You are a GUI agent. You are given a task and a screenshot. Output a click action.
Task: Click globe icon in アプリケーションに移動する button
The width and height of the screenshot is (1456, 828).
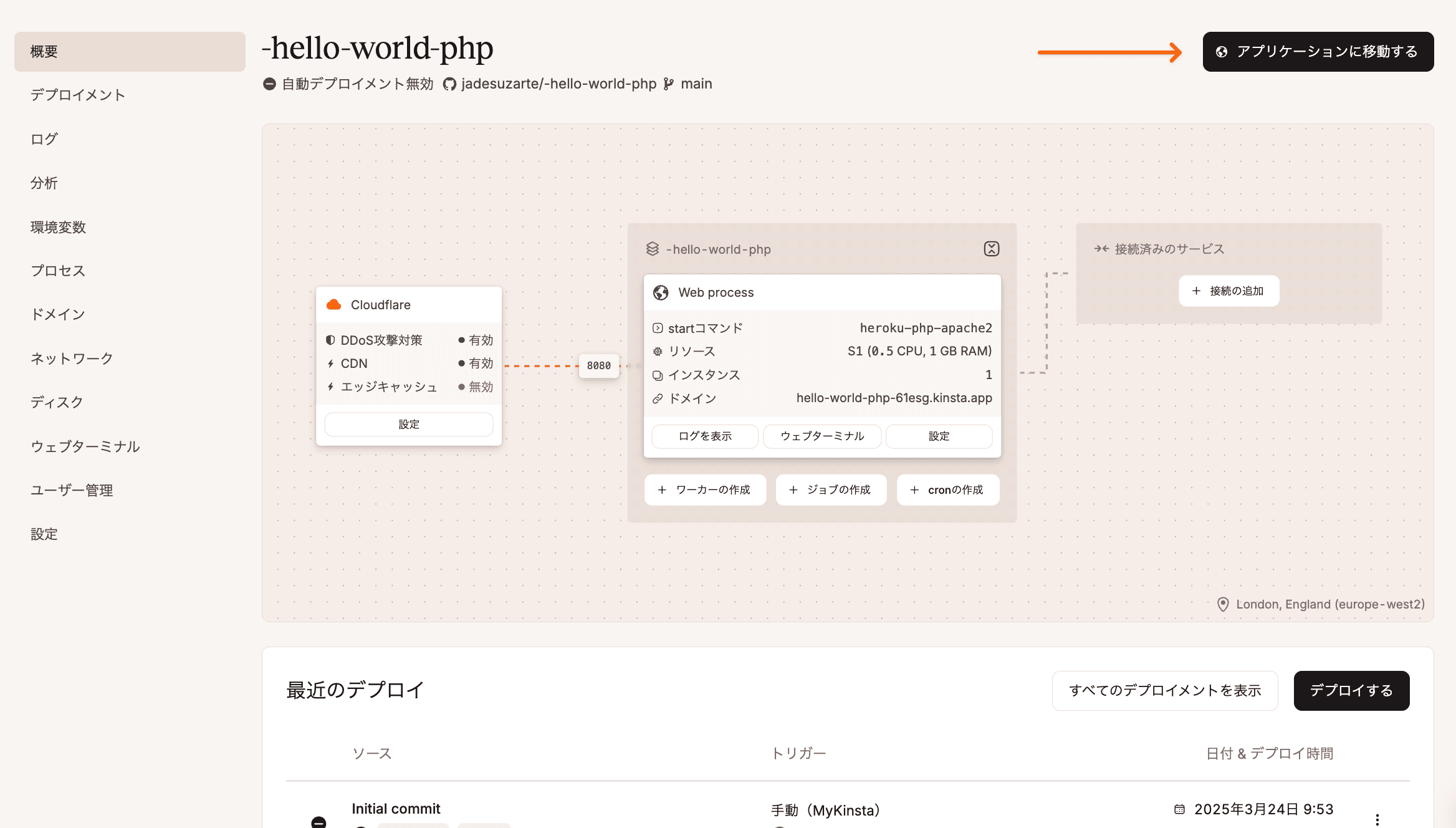(x=1222, y=52)
